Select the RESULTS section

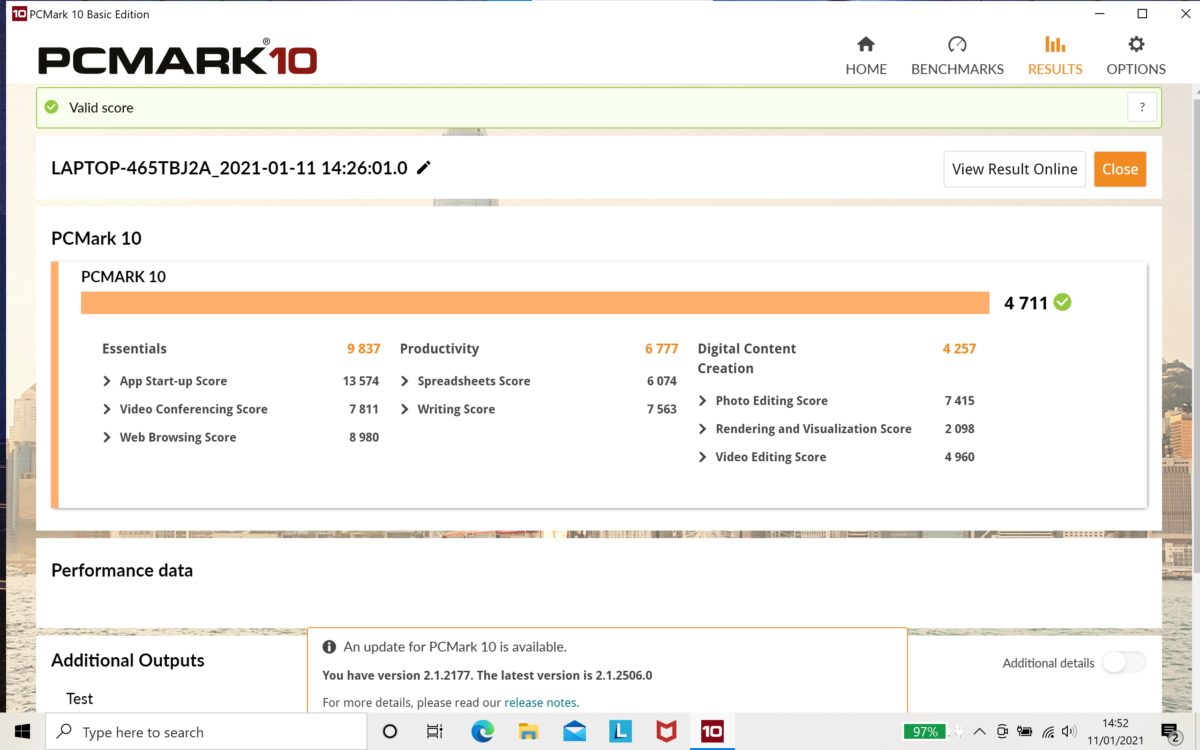(1055, 56)
